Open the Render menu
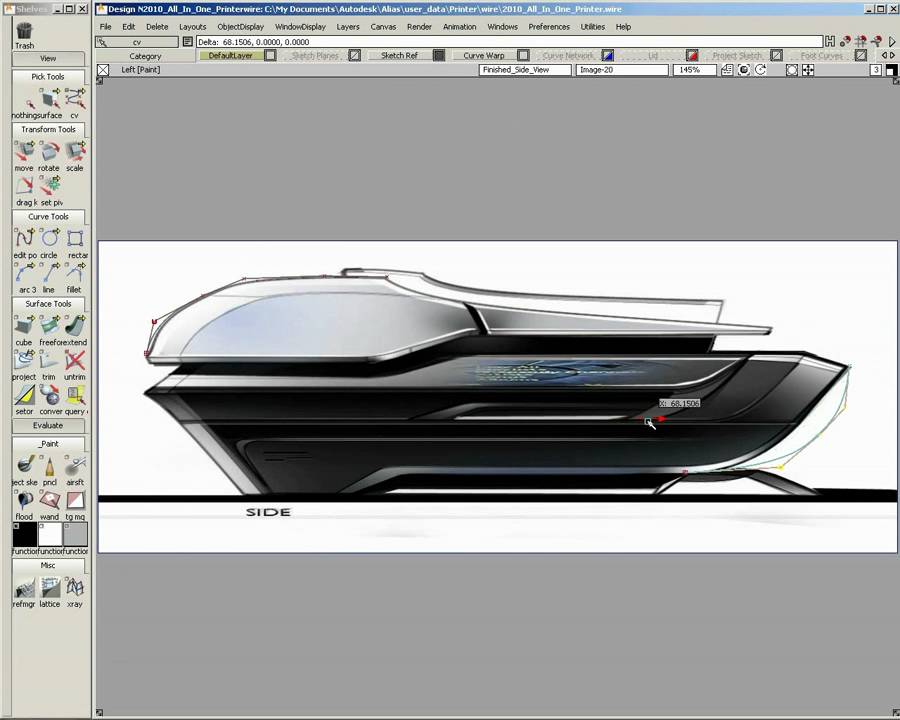 (x=419, y=27)
